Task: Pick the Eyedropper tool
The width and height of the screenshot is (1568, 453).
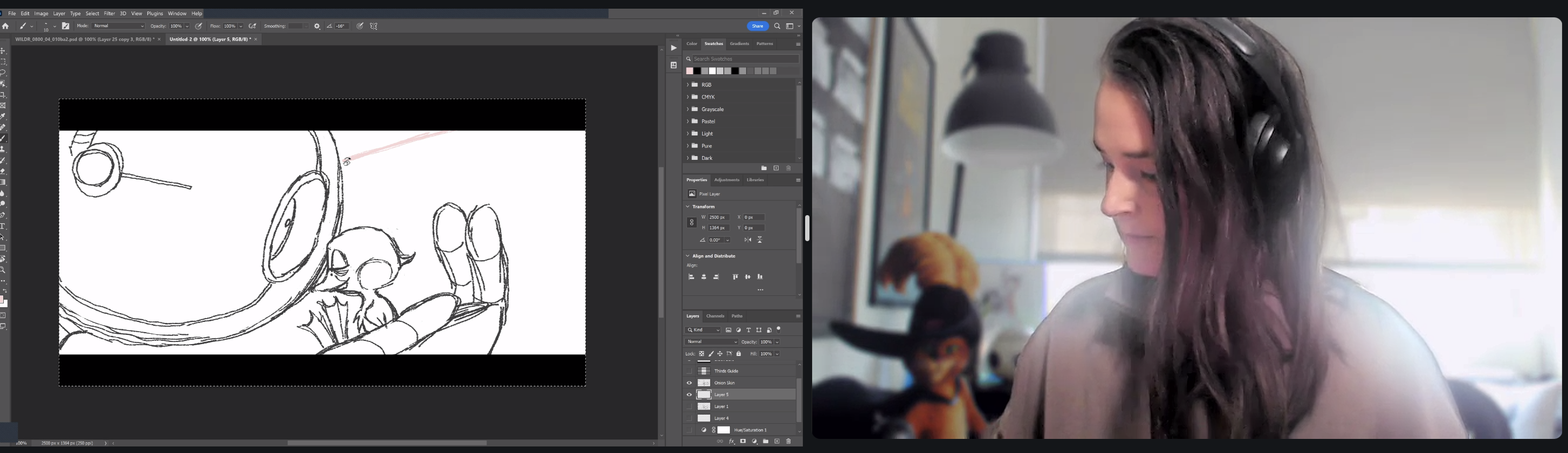Action: pos(3,117)
